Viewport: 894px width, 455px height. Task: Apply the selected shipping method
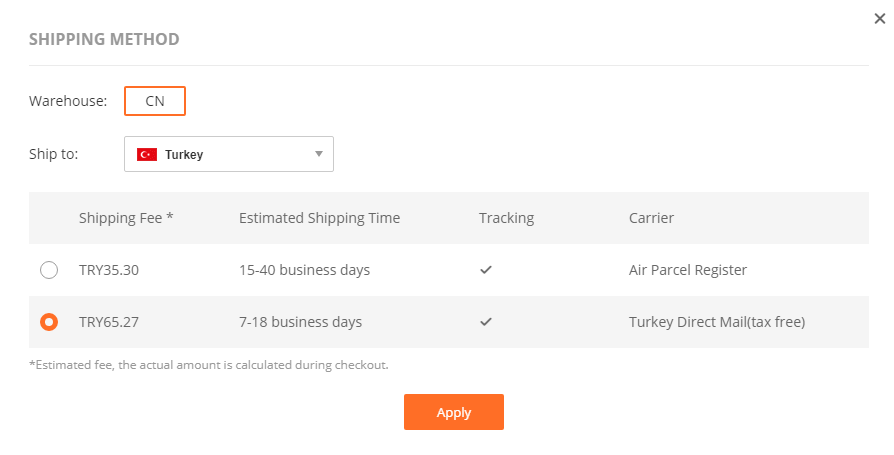pyautogui.click(x=453, y=412)
